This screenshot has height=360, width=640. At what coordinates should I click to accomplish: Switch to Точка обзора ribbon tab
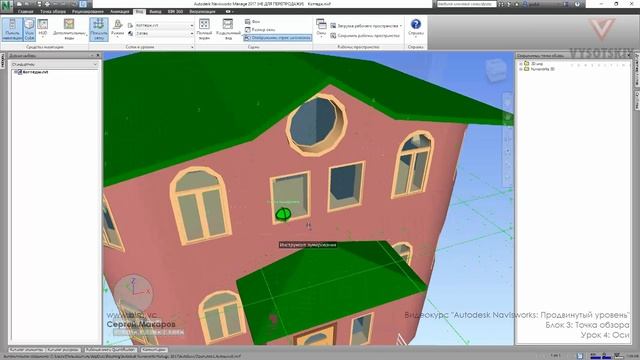(x=53, y=11)
